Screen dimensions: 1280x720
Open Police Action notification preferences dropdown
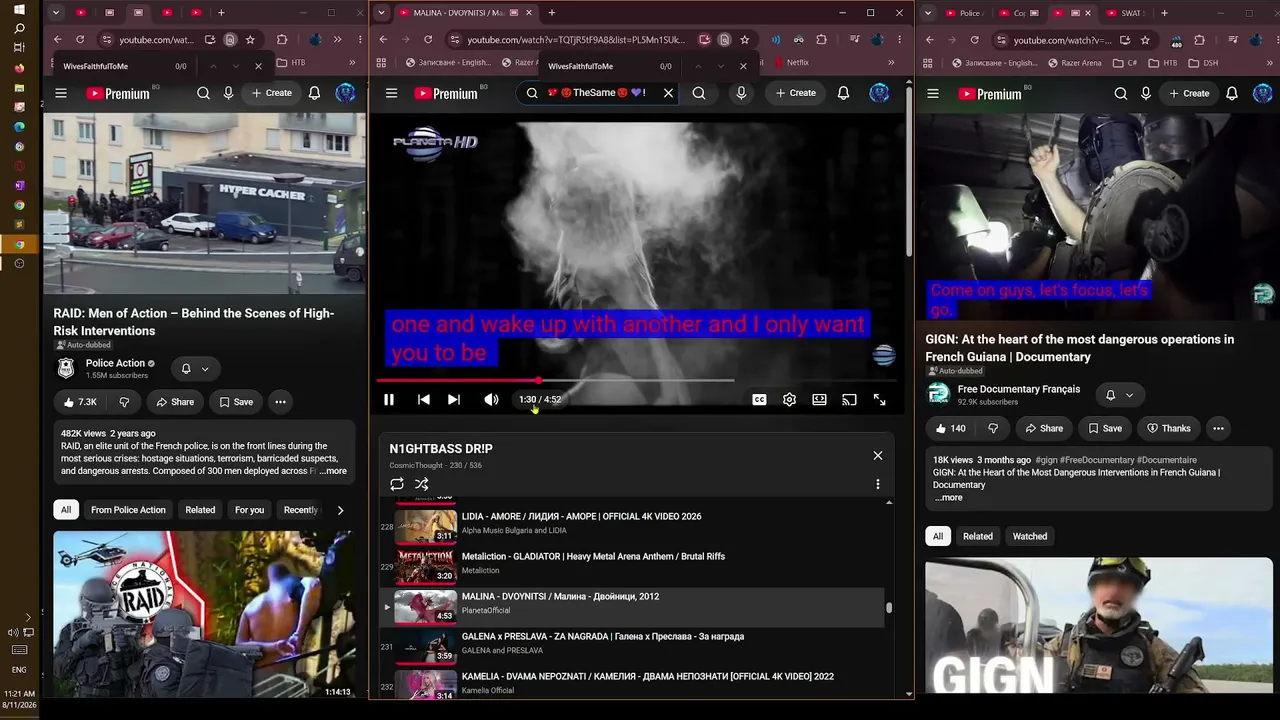[195, 369]
